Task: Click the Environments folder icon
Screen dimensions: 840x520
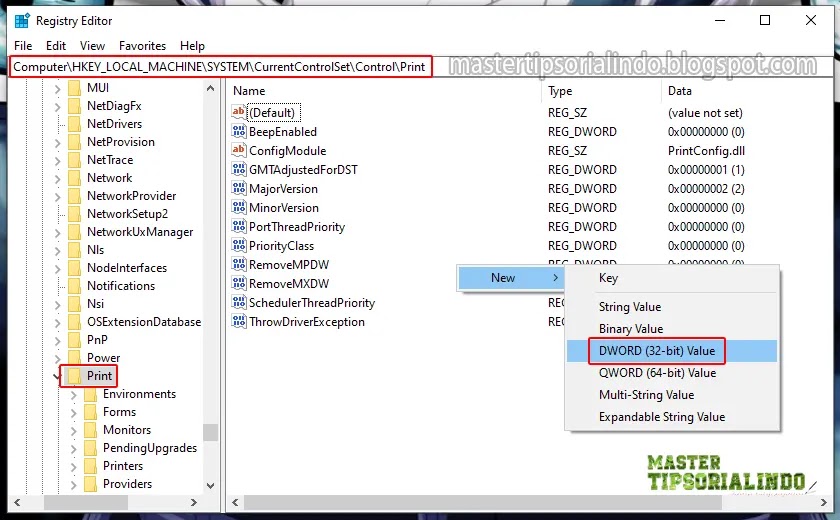Action: (91, 394)
